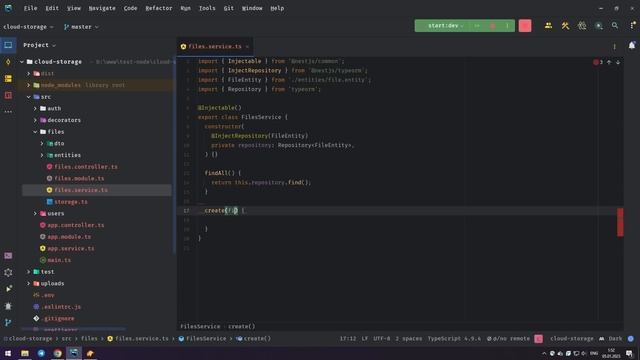The width and height of the screenshot is (640, 360).
Task: Open the Run tool window icon
Action: pyautogui.click(x=8, y=289)
